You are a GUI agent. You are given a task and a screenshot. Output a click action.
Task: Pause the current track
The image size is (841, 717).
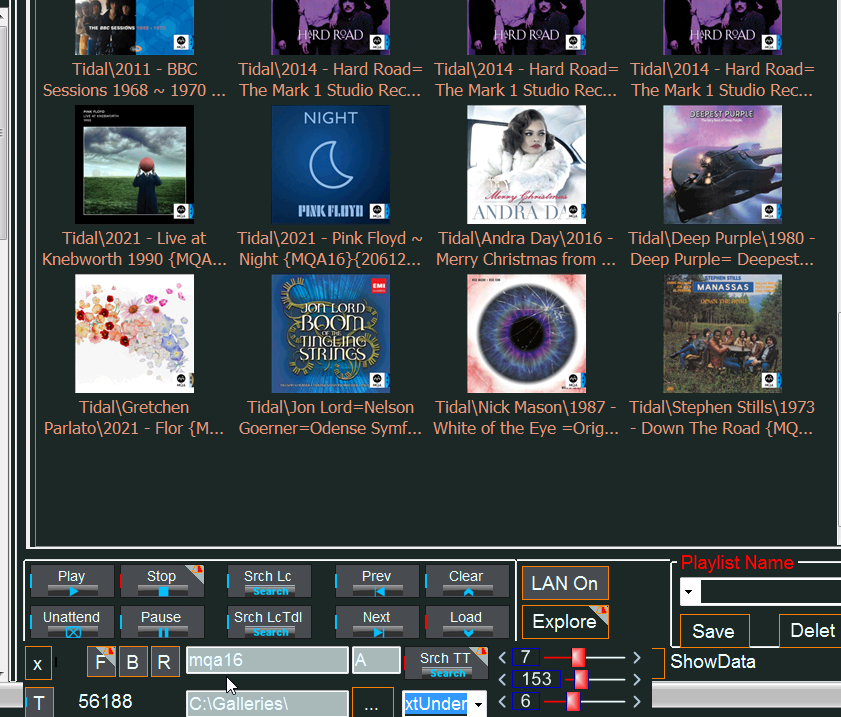click(161, 622)
